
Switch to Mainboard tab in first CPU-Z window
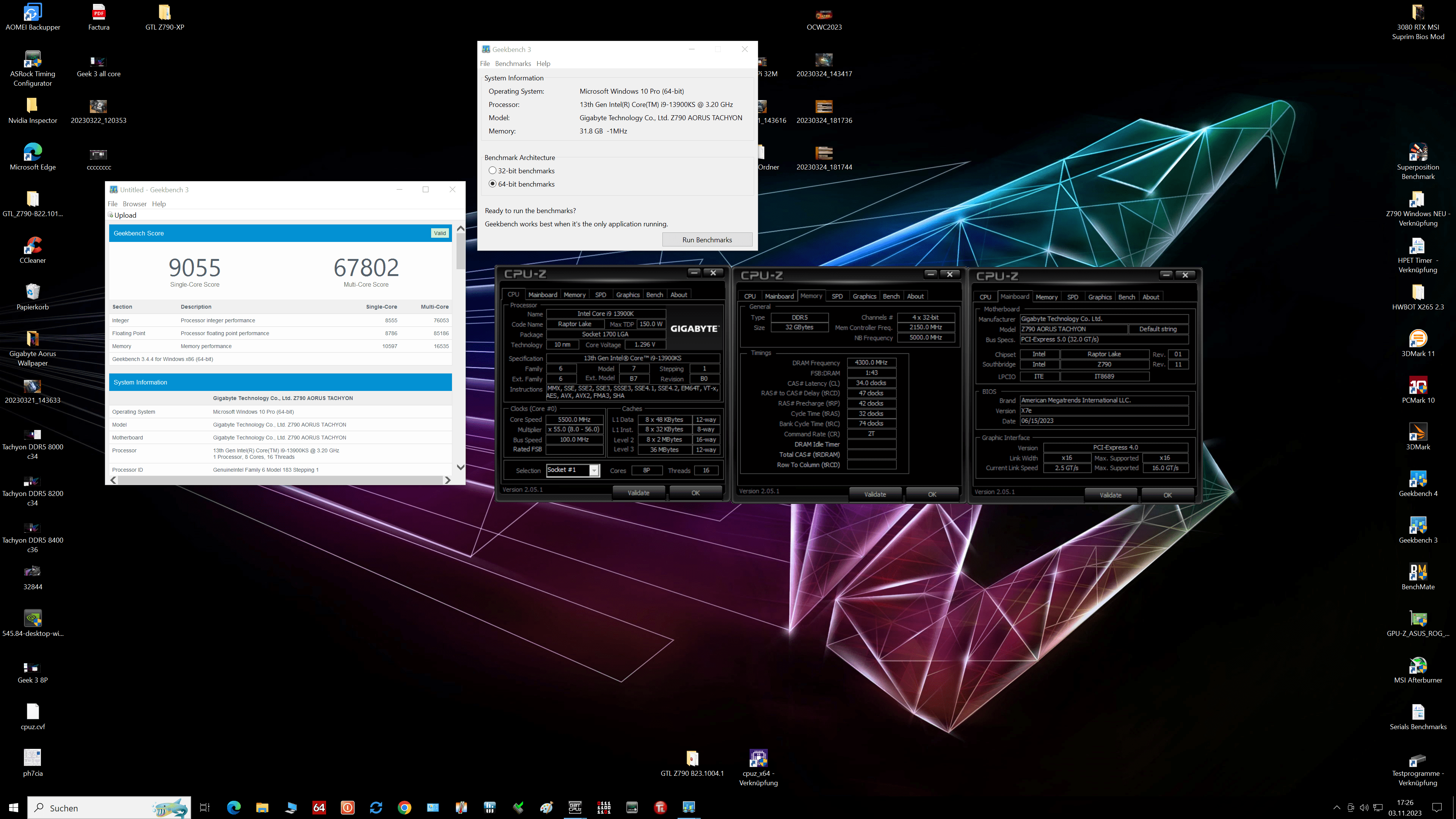[x=543, y=295]
